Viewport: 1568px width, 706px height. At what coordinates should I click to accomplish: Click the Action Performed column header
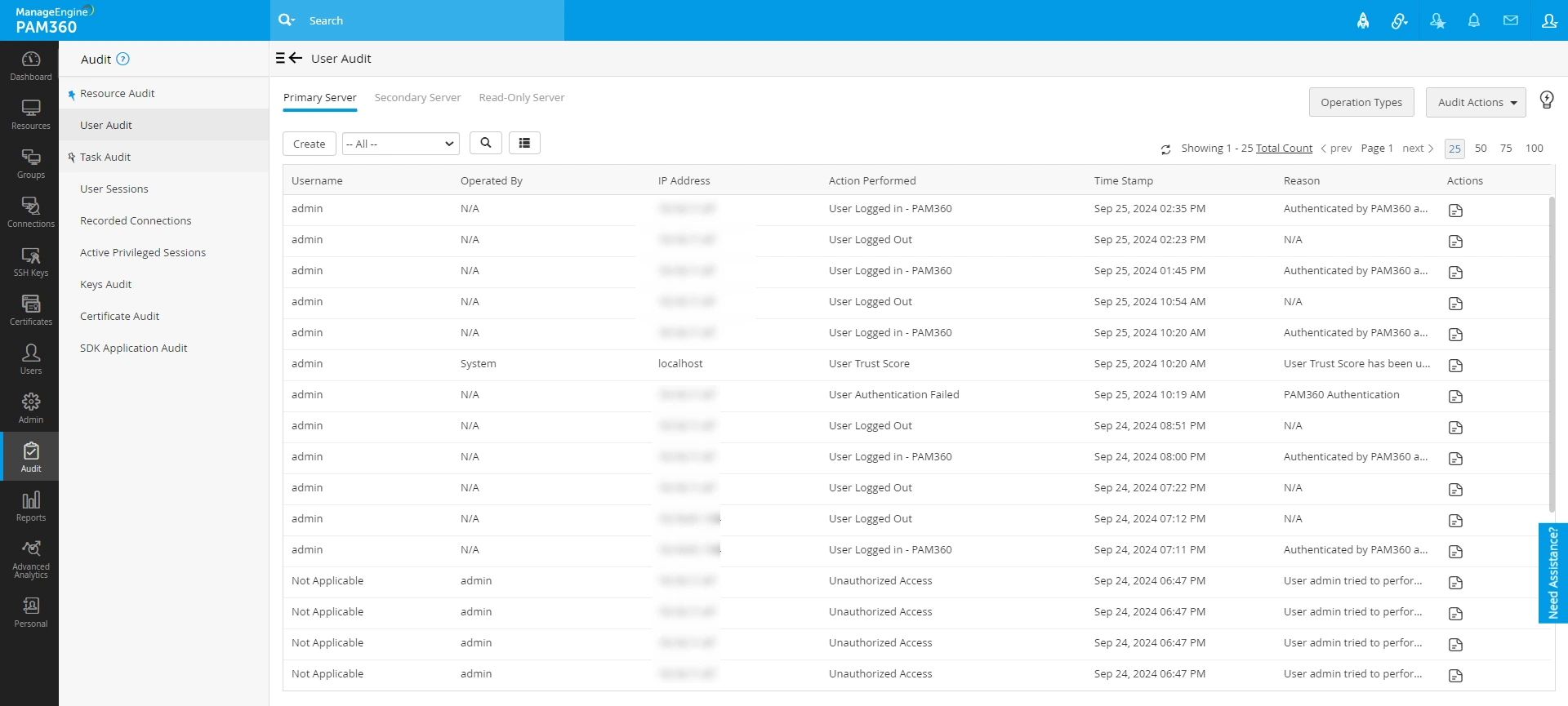pos(872,180)
